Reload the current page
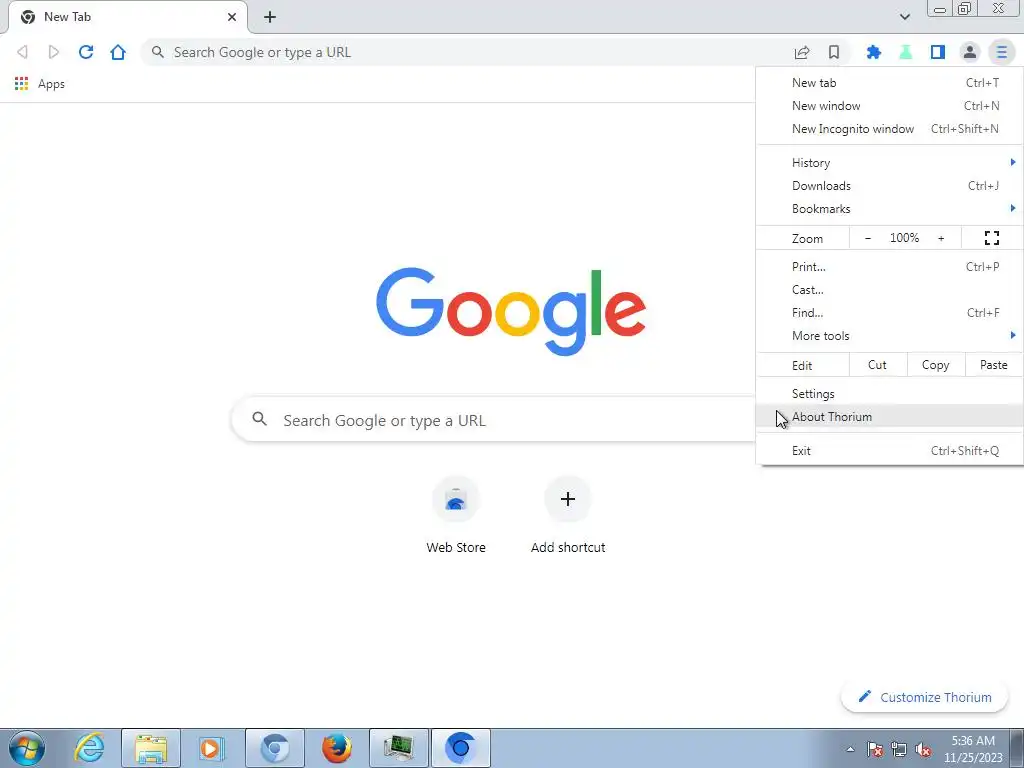1024x768 pixels. 86,52
